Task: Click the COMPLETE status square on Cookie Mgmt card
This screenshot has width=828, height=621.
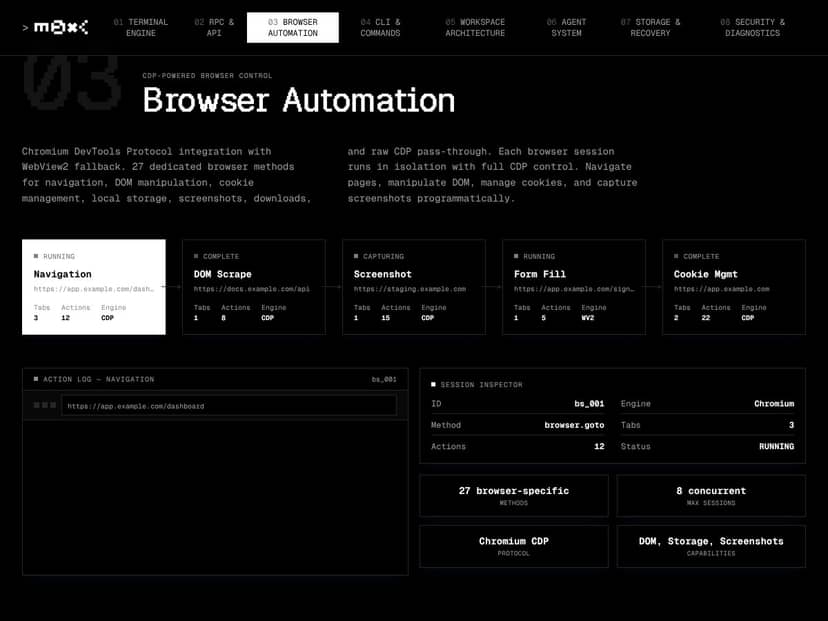Action: [676, 256]
